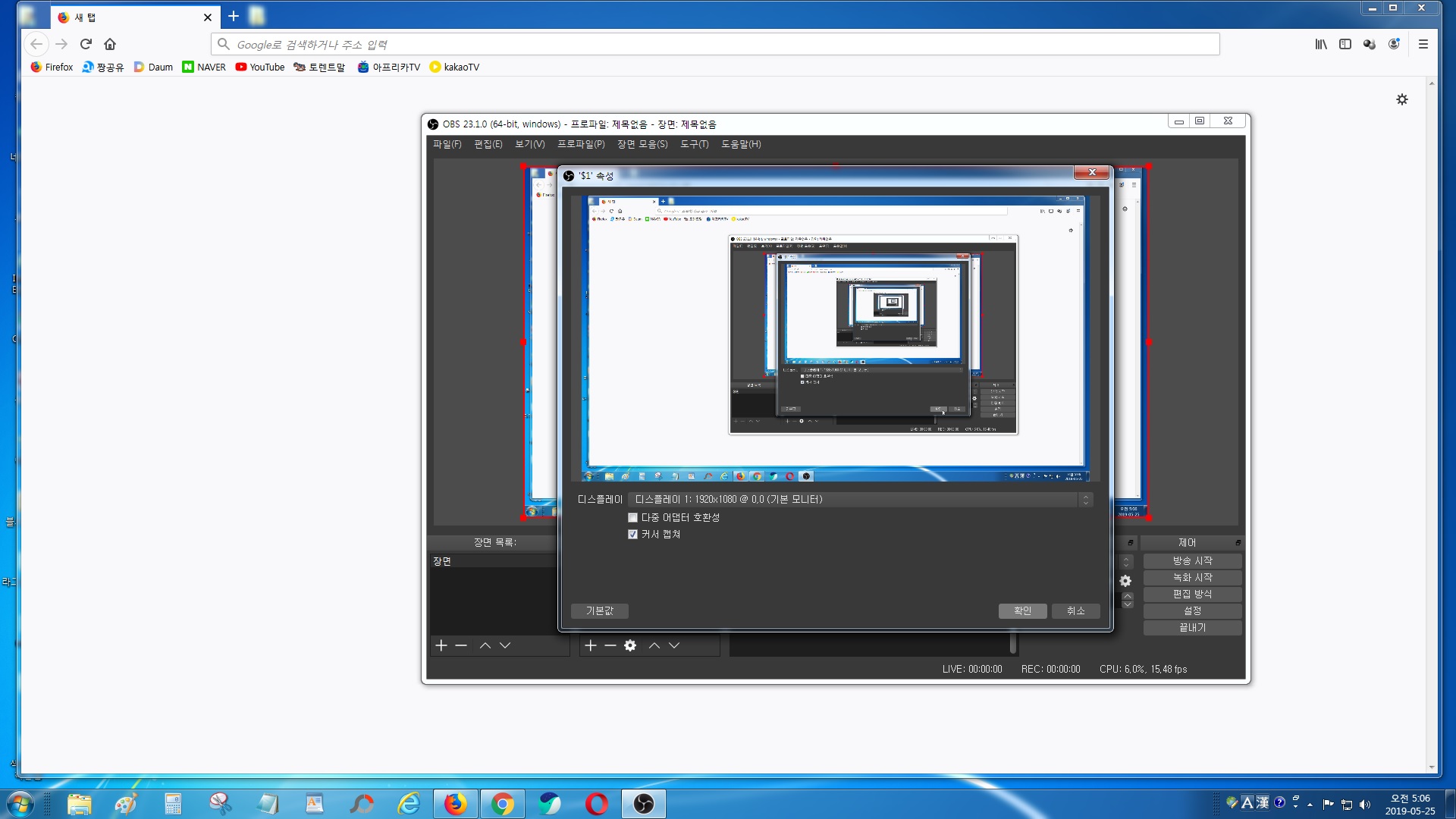Click the 기본값 button
1456x819 pixels.
(x=599, y=611)
